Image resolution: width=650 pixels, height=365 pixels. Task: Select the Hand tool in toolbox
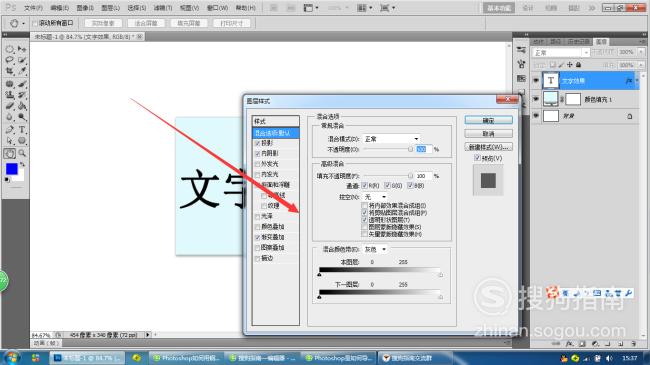coord(10,153)
